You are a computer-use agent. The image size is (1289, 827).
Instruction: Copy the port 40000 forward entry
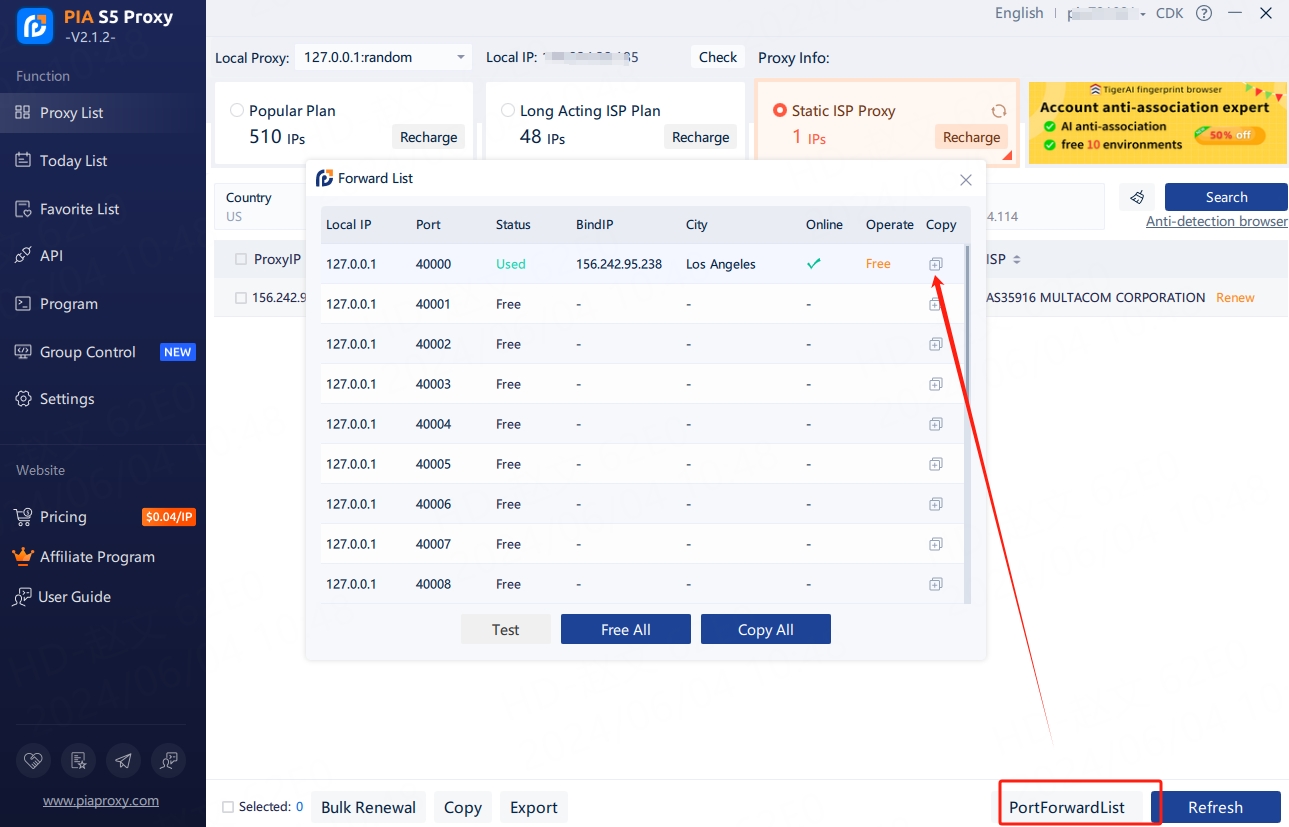click(936, 264)
